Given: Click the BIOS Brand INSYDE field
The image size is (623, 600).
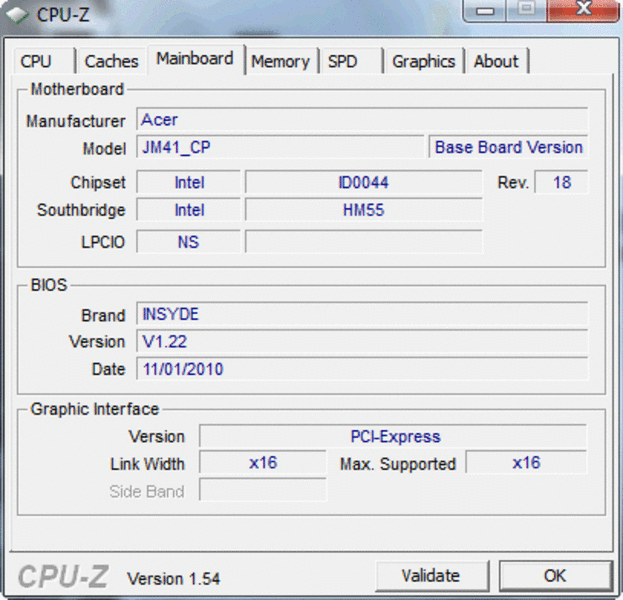Looking at the screenshot, I should (362, 314).
